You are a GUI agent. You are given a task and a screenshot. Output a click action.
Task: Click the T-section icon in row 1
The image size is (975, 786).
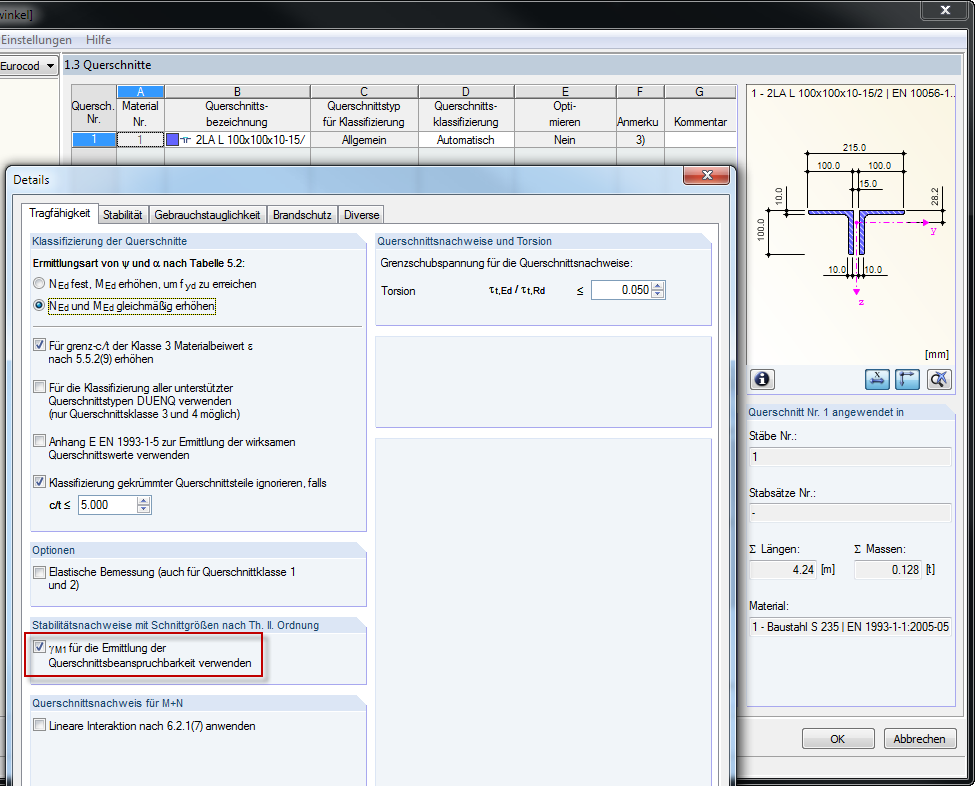click(x=186, y=140)
